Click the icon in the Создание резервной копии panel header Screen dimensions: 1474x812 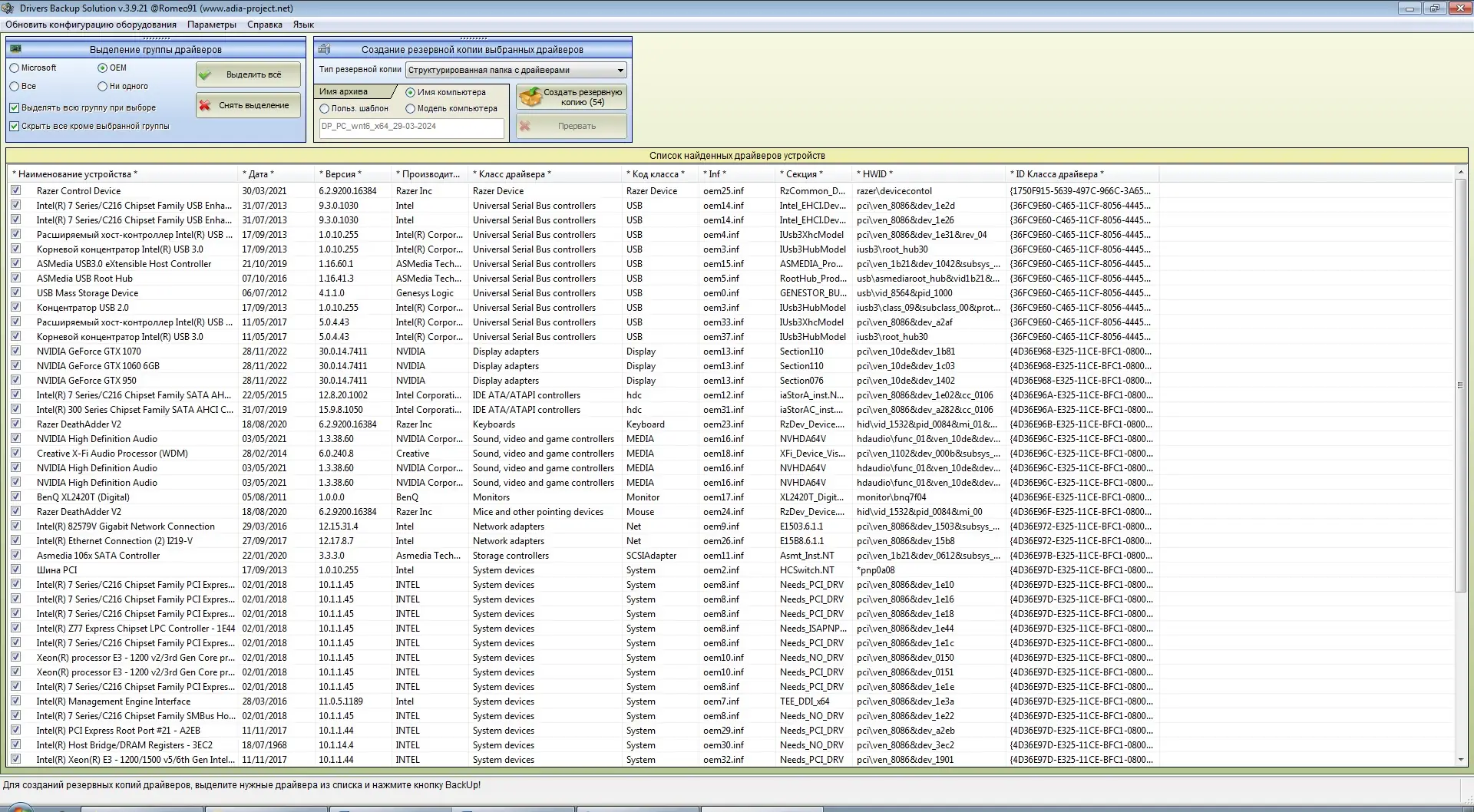click(324, 49)
